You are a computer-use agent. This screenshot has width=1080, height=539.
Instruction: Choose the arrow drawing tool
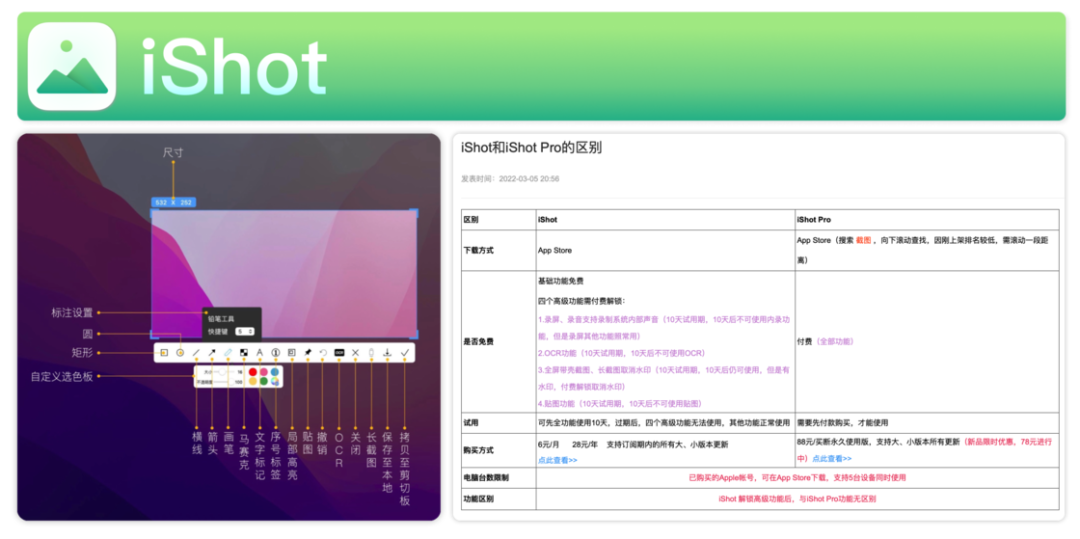click(212, 352)
